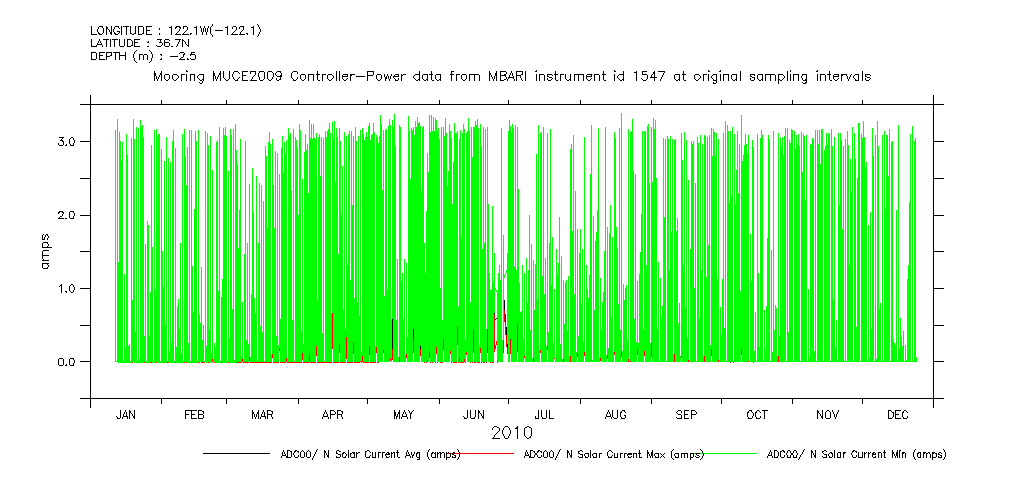Select the DEC month label

(x=897, y=414)
